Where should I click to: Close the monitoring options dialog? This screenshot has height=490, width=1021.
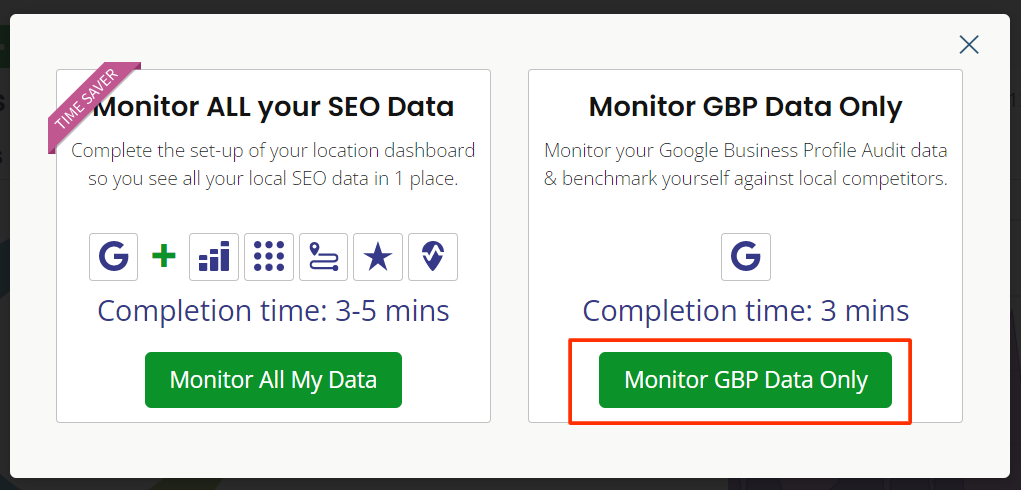click(969, 44)
